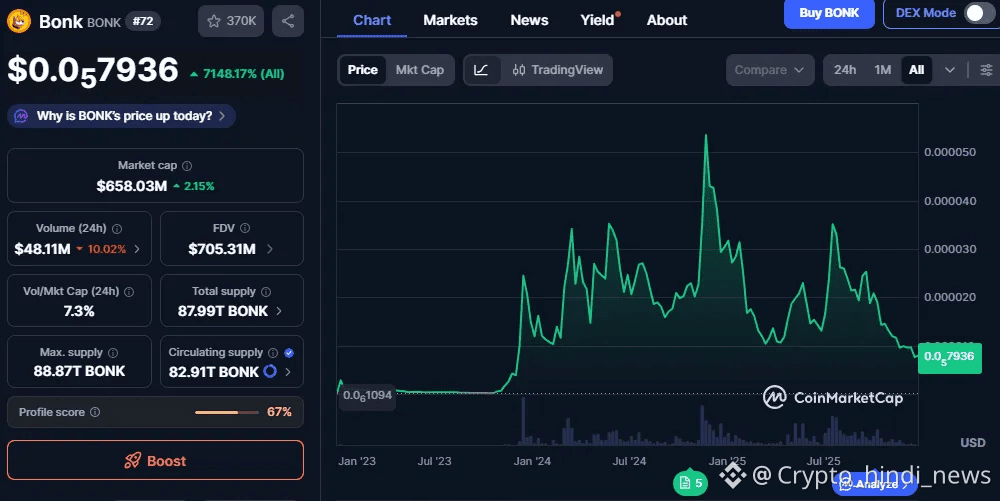Select Mkt Cap chart view
1000x501 pixels.
(x=420, y=70)
